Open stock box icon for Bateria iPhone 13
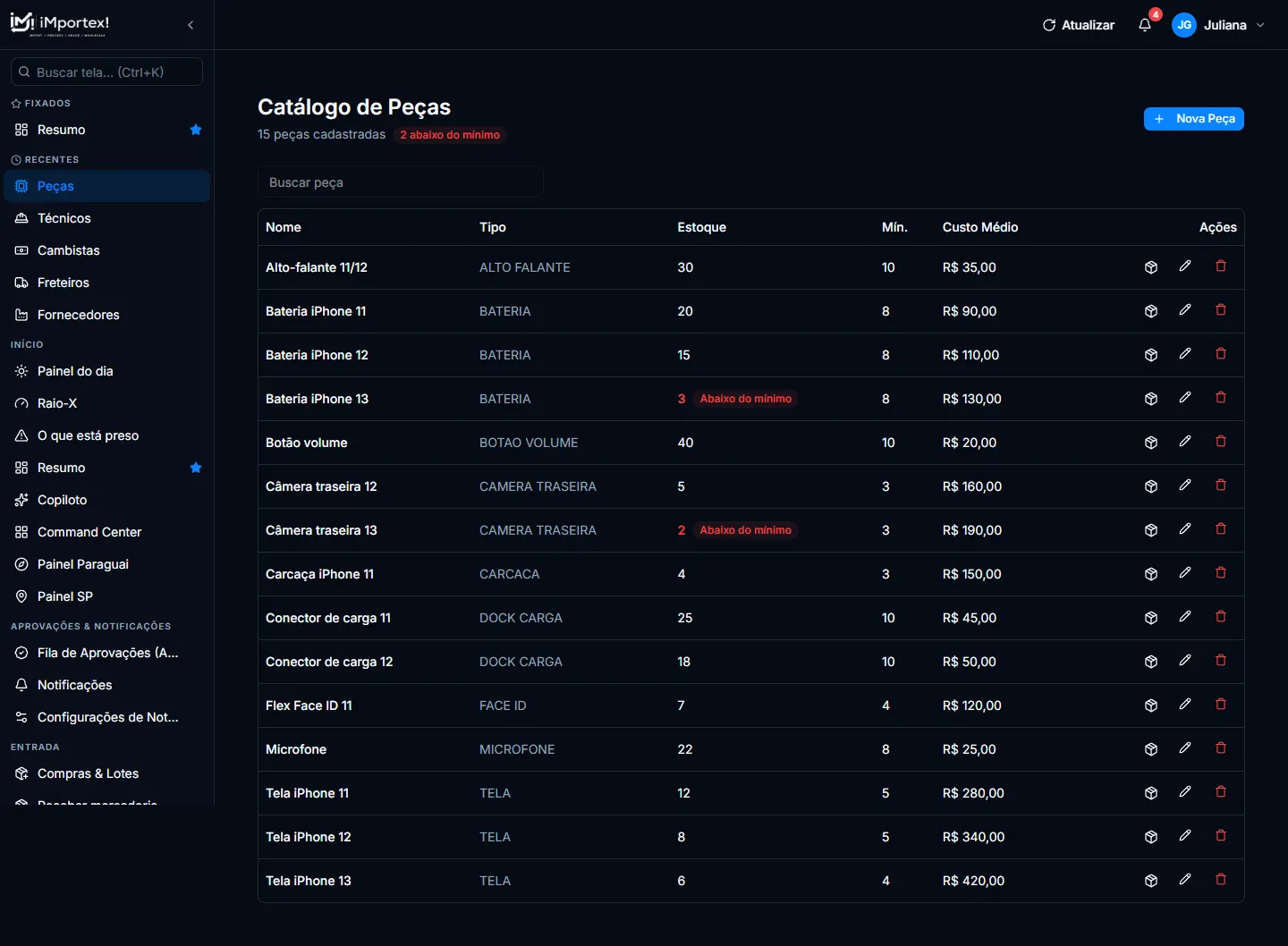 1151,399
